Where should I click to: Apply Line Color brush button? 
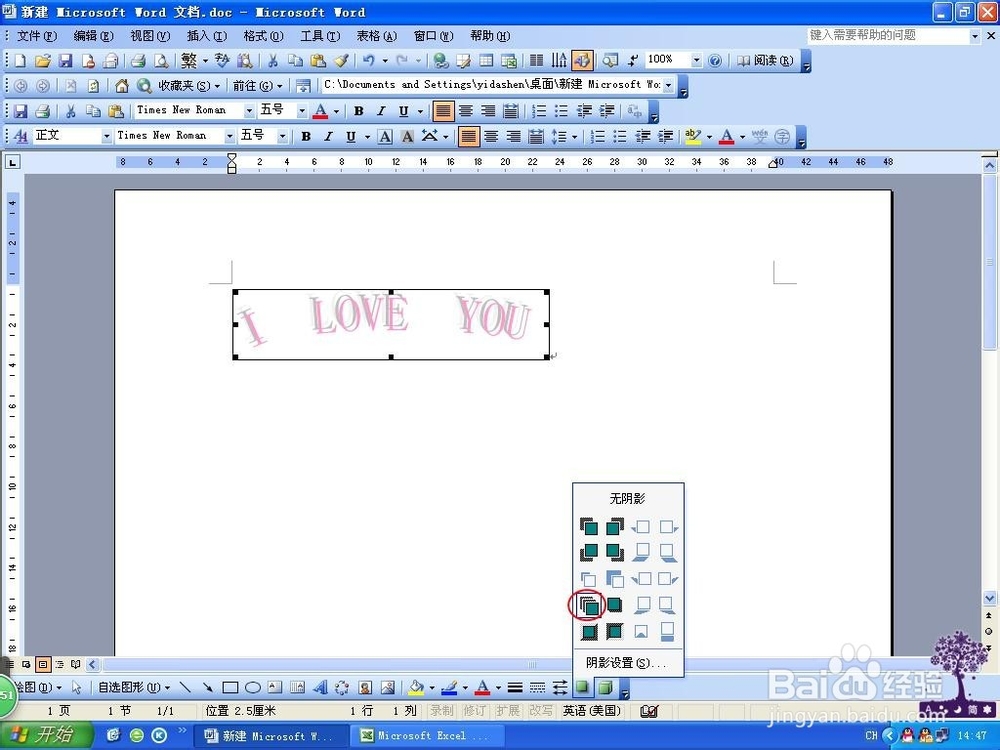click(450, 688)
